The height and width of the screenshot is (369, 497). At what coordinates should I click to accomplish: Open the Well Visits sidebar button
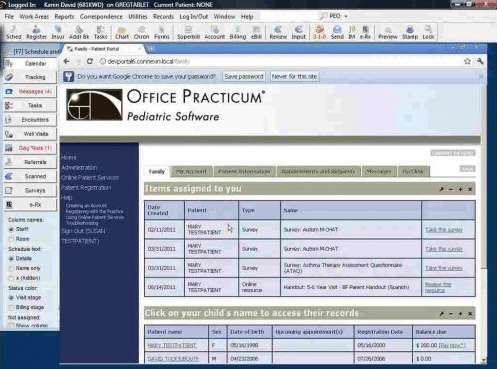(x=30, y=134)
